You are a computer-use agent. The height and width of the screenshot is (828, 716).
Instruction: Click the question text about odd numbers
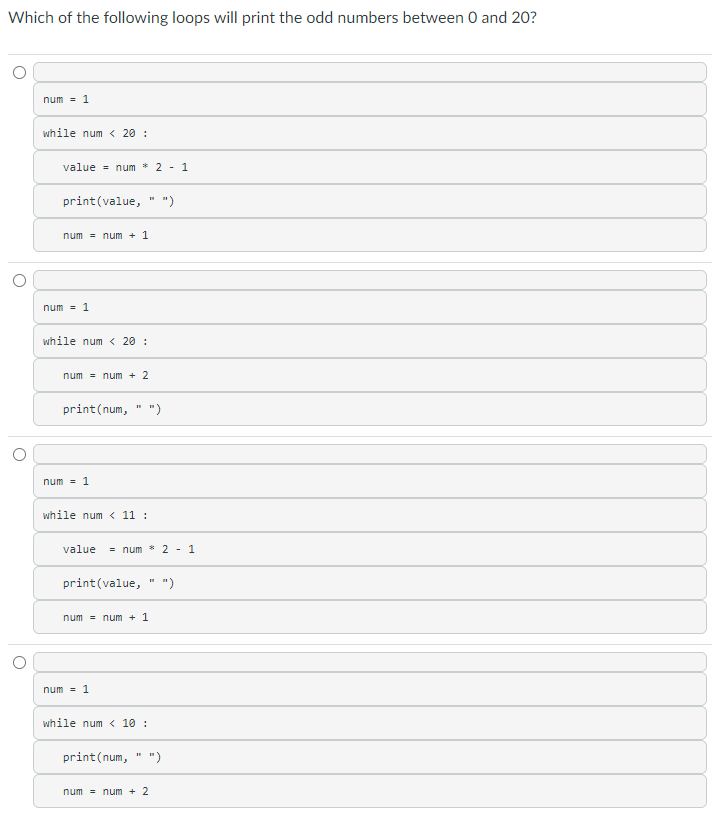(270, 17)
